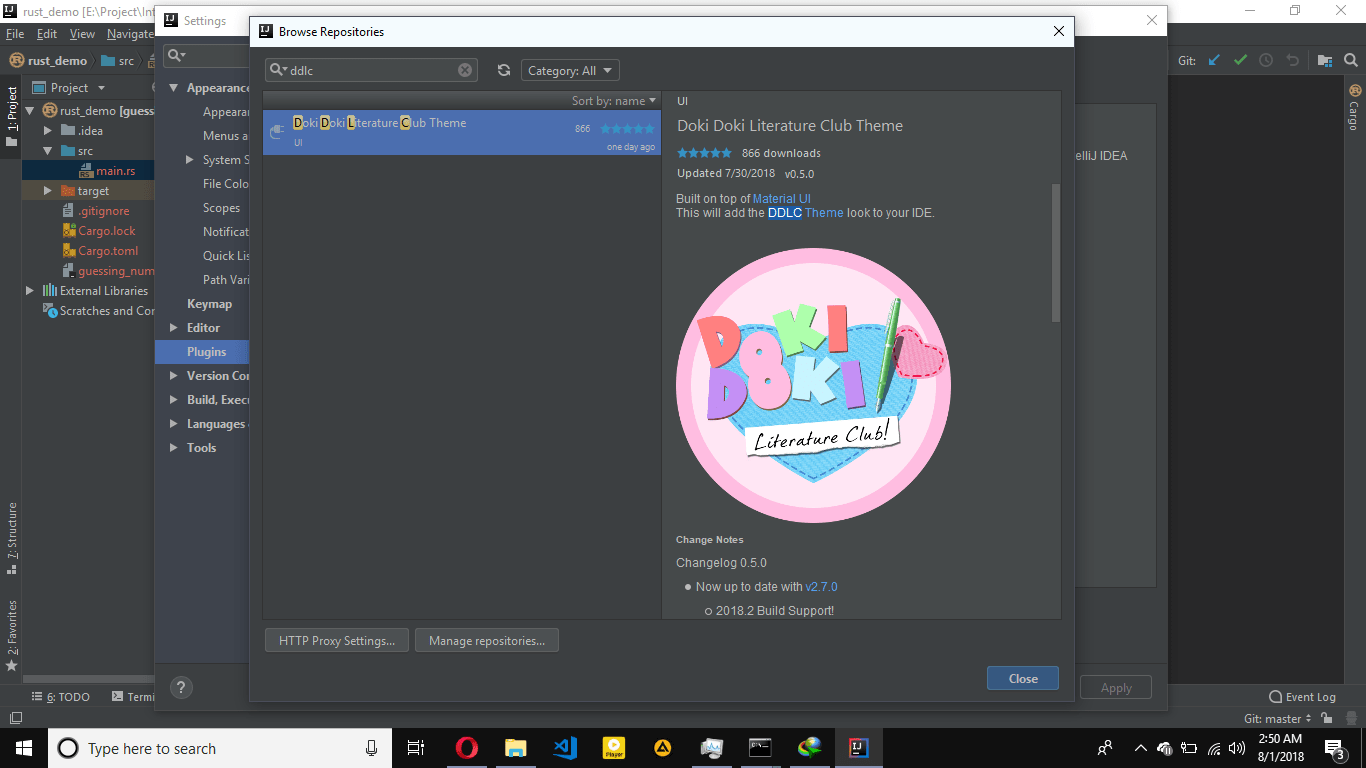Click the HTTP Proxy Settings button
The width and height of the screenshot is (1366, 768).
[x=337, y=641]
